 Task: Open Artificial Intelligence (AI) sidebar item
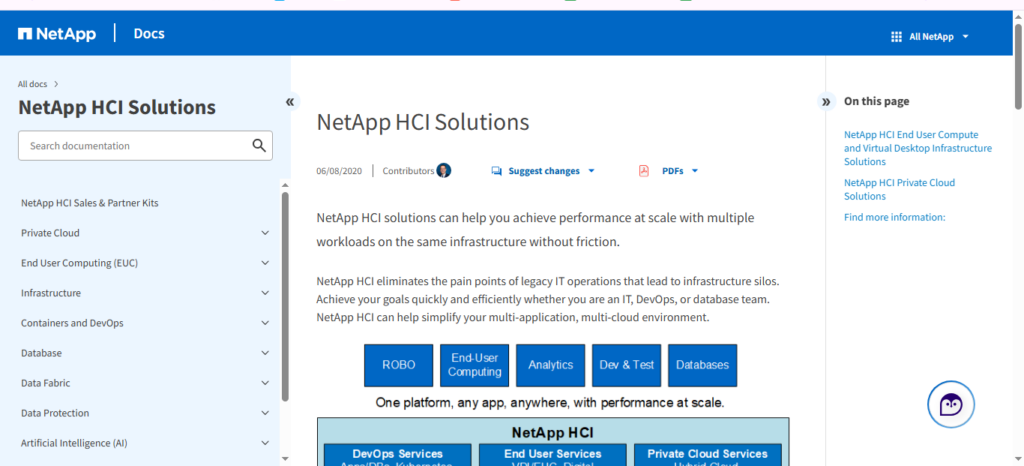74,443
